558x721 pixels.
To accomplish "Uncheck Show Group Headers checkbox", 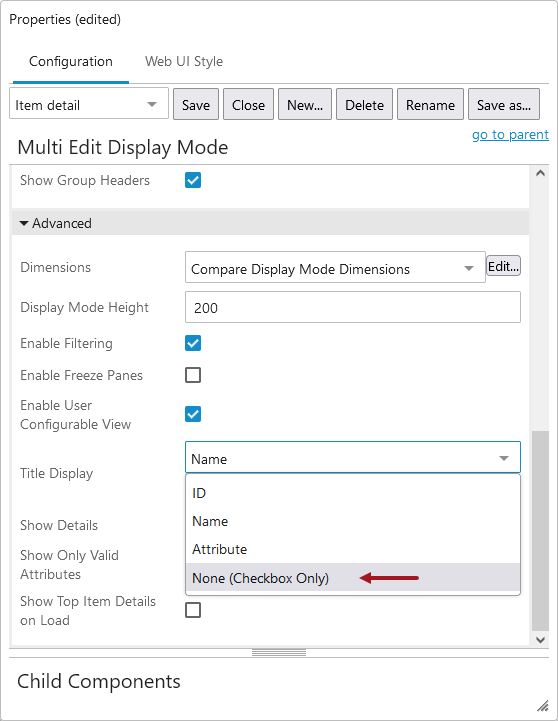I will point(193,180).
